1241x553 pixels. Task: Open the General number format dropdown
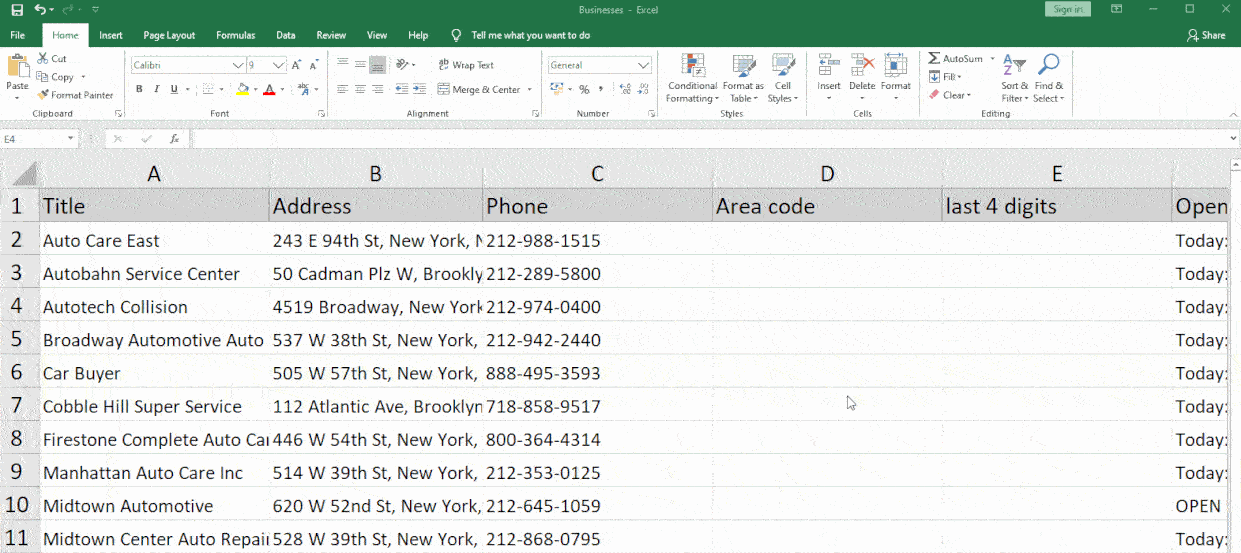pos(644,65)
